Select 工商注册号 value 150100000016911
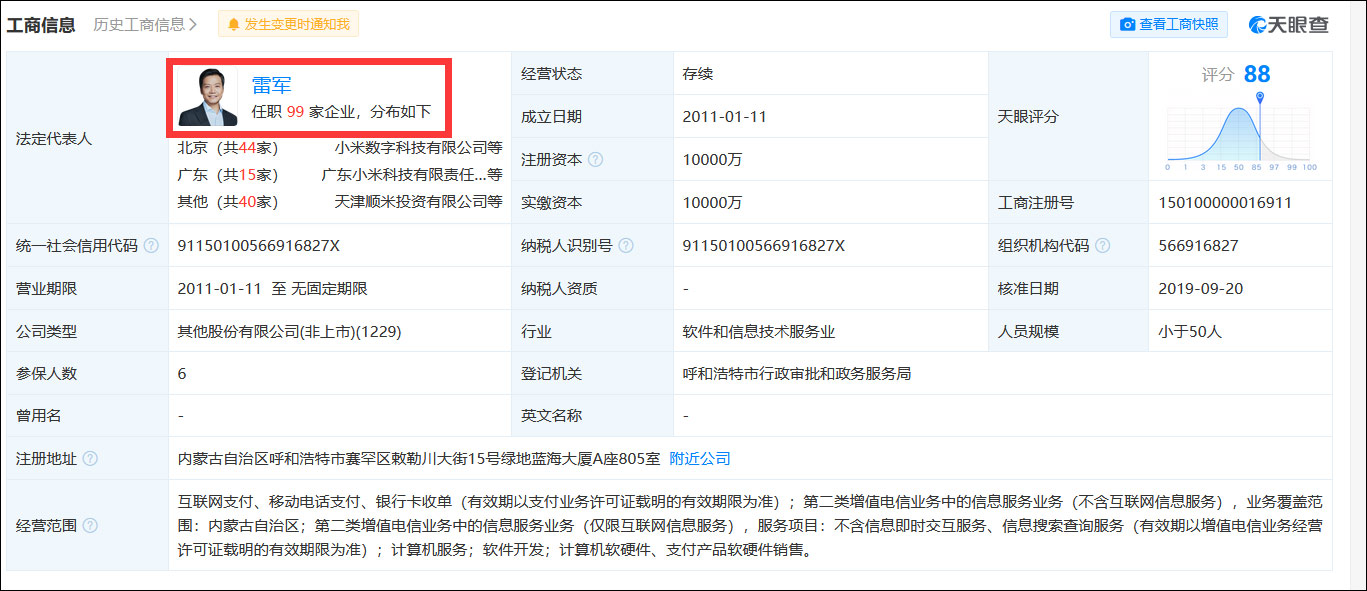The width and height of the screenshot is (1367, 591). click(x=1225, y=202)
